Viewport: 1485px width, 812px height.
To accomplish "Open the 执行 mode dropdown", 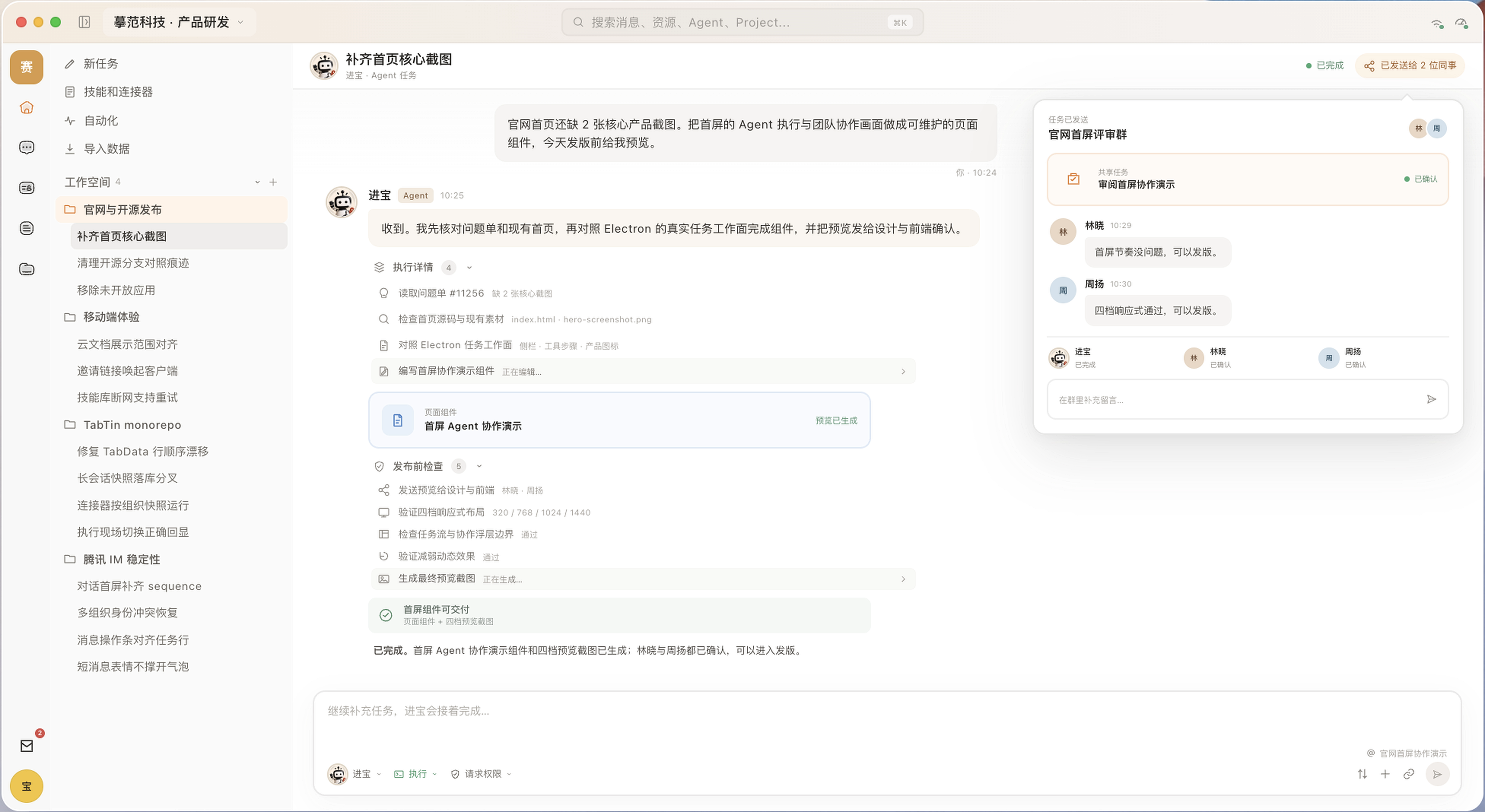I will tap(416, 774).
